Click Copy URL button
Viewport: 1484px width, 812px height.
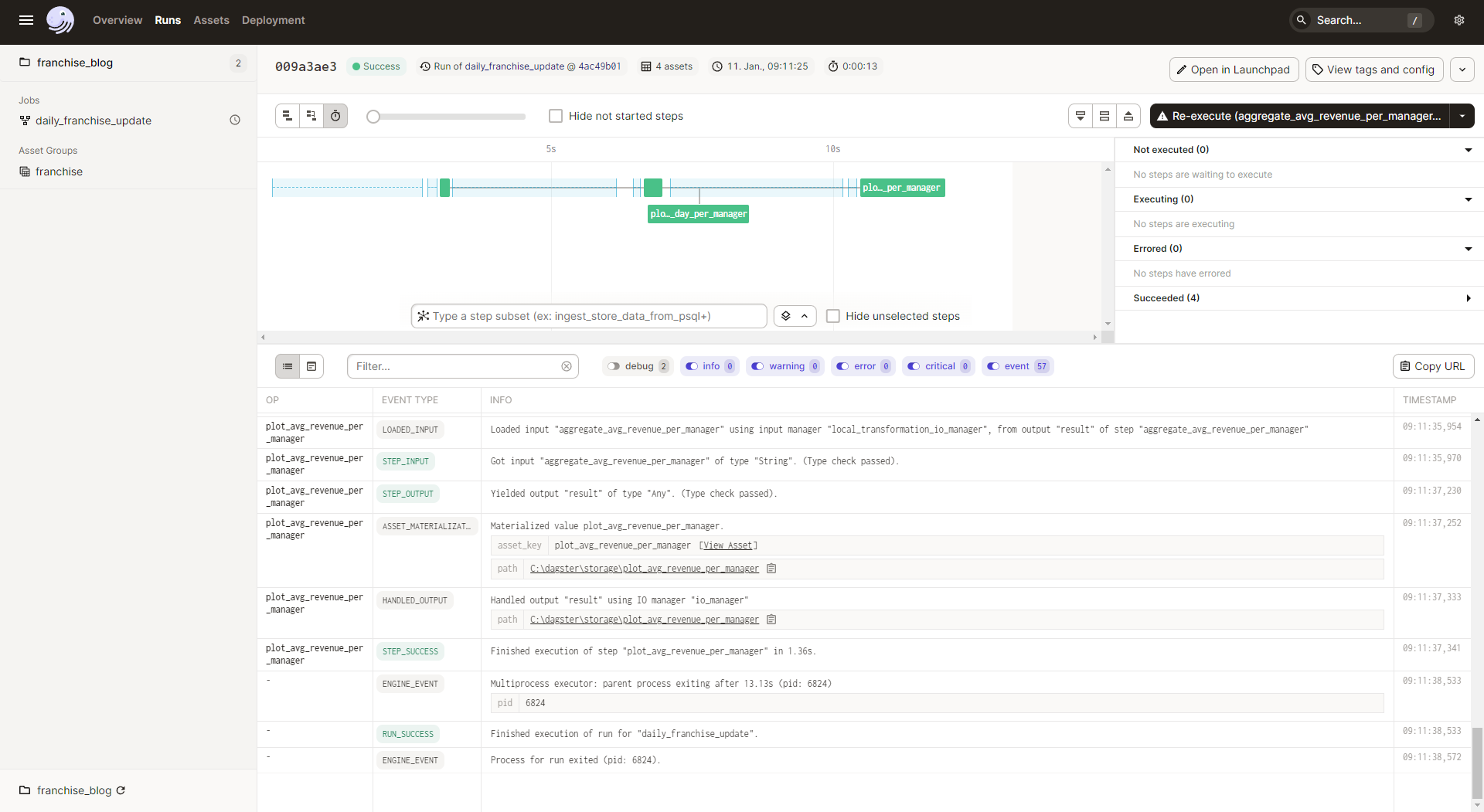[1433, 366]
